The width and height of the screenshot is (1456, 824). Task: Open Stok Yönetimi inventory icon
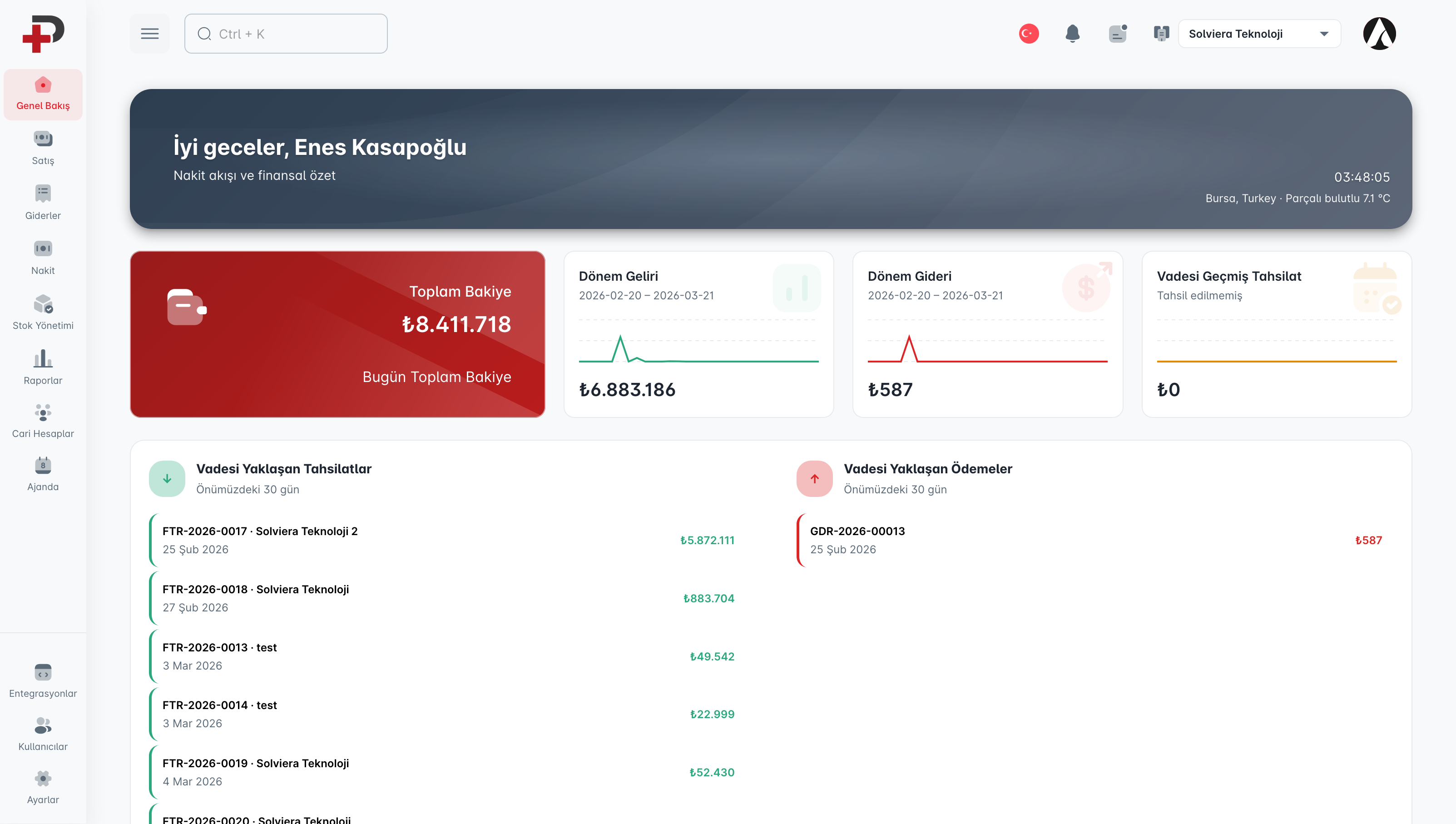click(43, 304)
